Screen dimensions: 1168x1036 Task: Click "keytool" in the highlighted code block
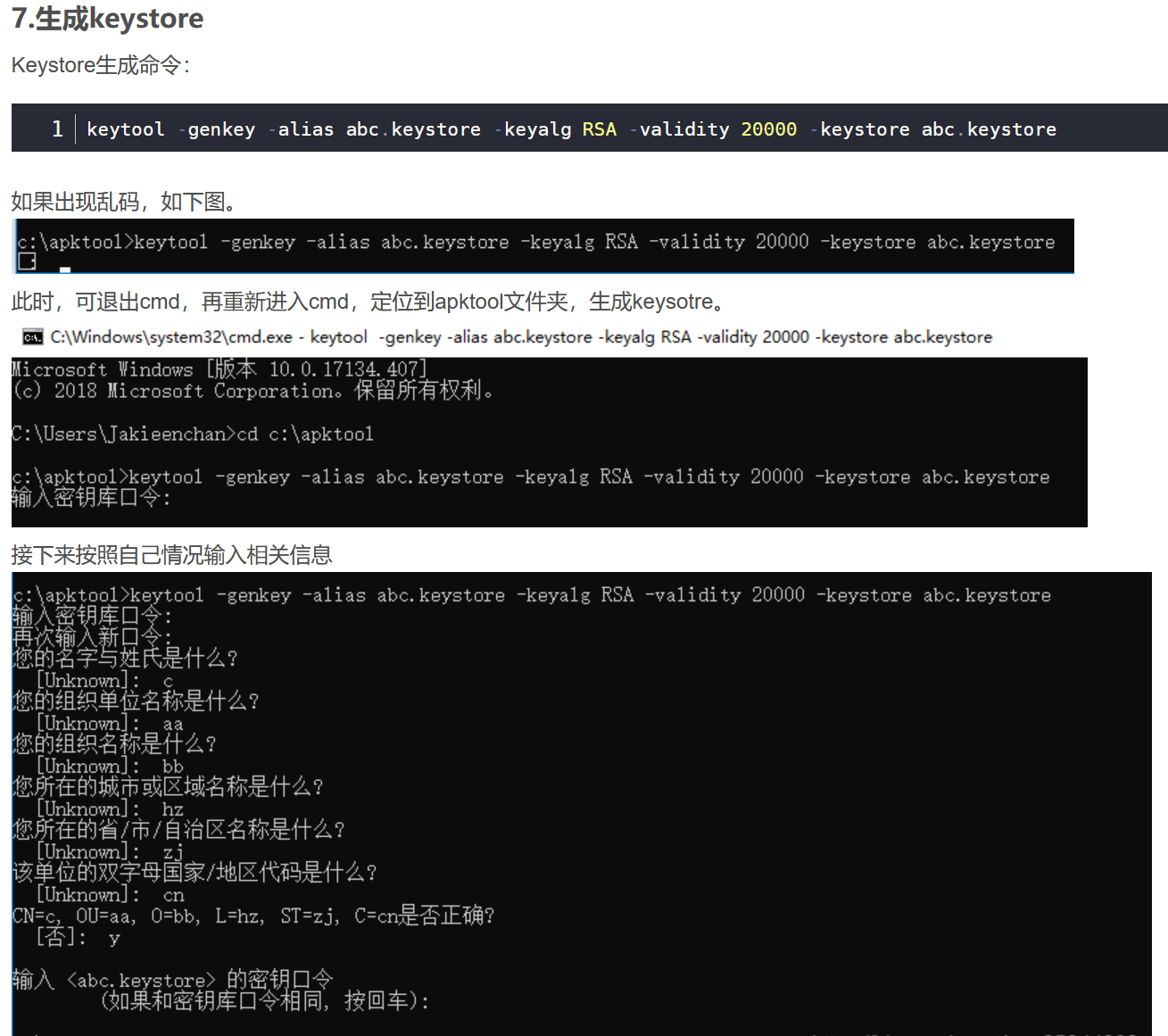126,129
